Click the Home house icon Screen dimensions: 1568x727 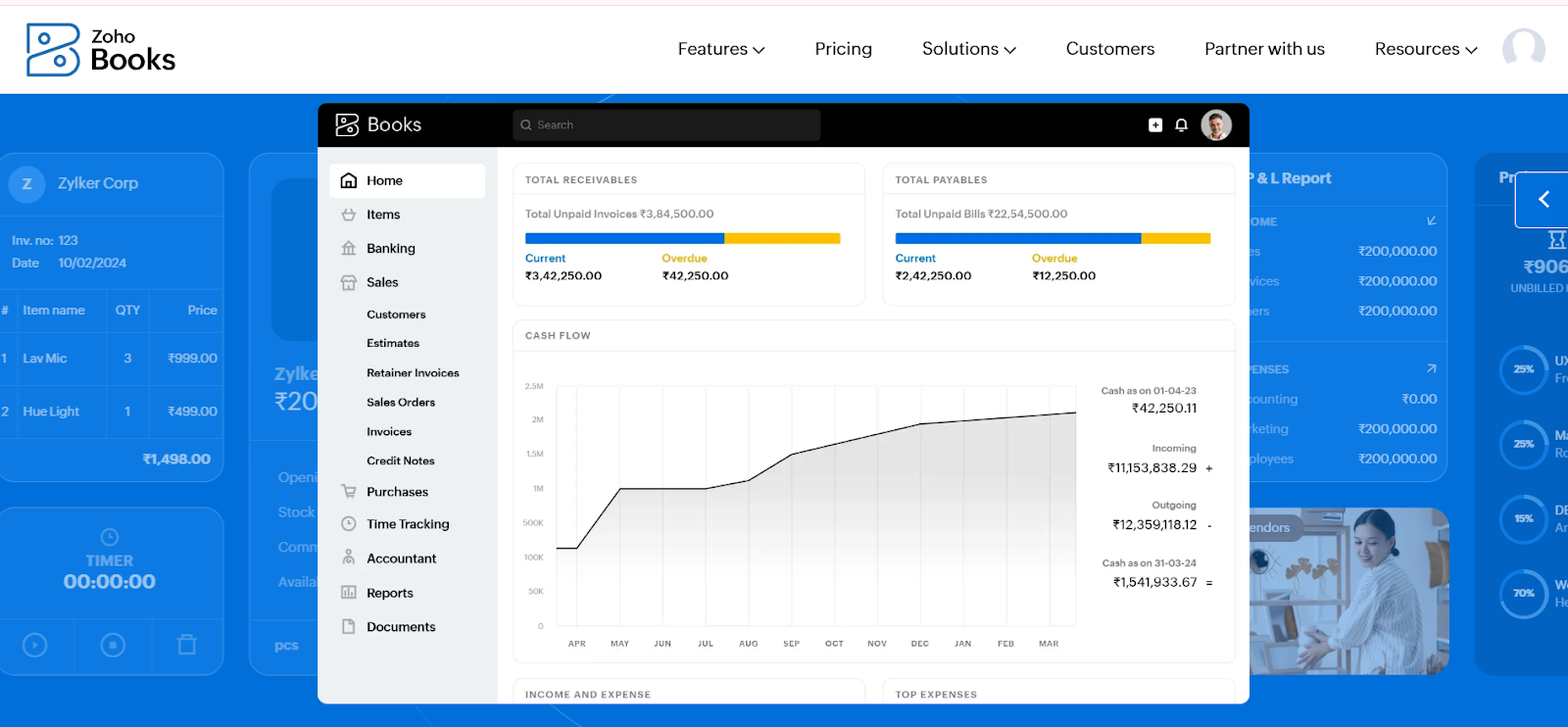348,180
